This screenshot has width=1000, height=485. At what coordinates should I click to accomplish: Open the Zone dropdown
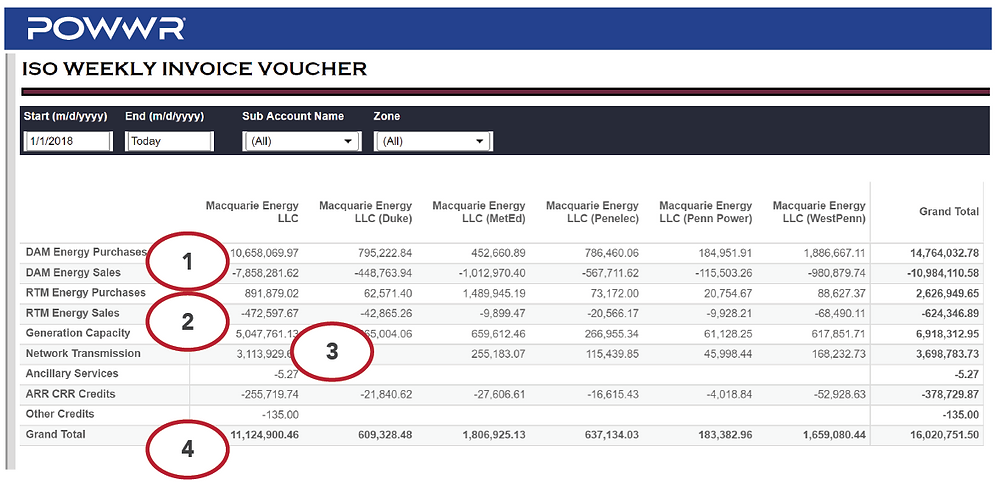(434, 142)
